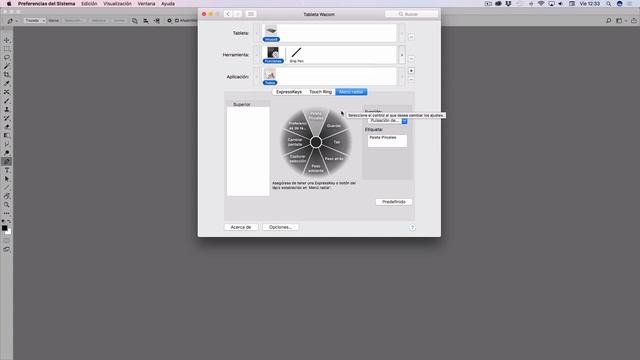Viewport: 640px width, 360px height.
Task: Select Guardar radial menu segment
Action: point(333,126)
